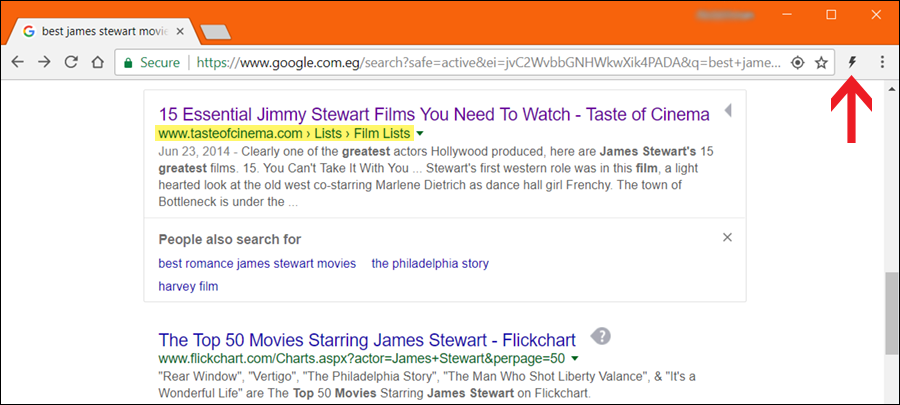This screenshot has width=900, height=405.
Task: Click gray triangle beside Taste of Cinema result
Action: tap(728, 111)
